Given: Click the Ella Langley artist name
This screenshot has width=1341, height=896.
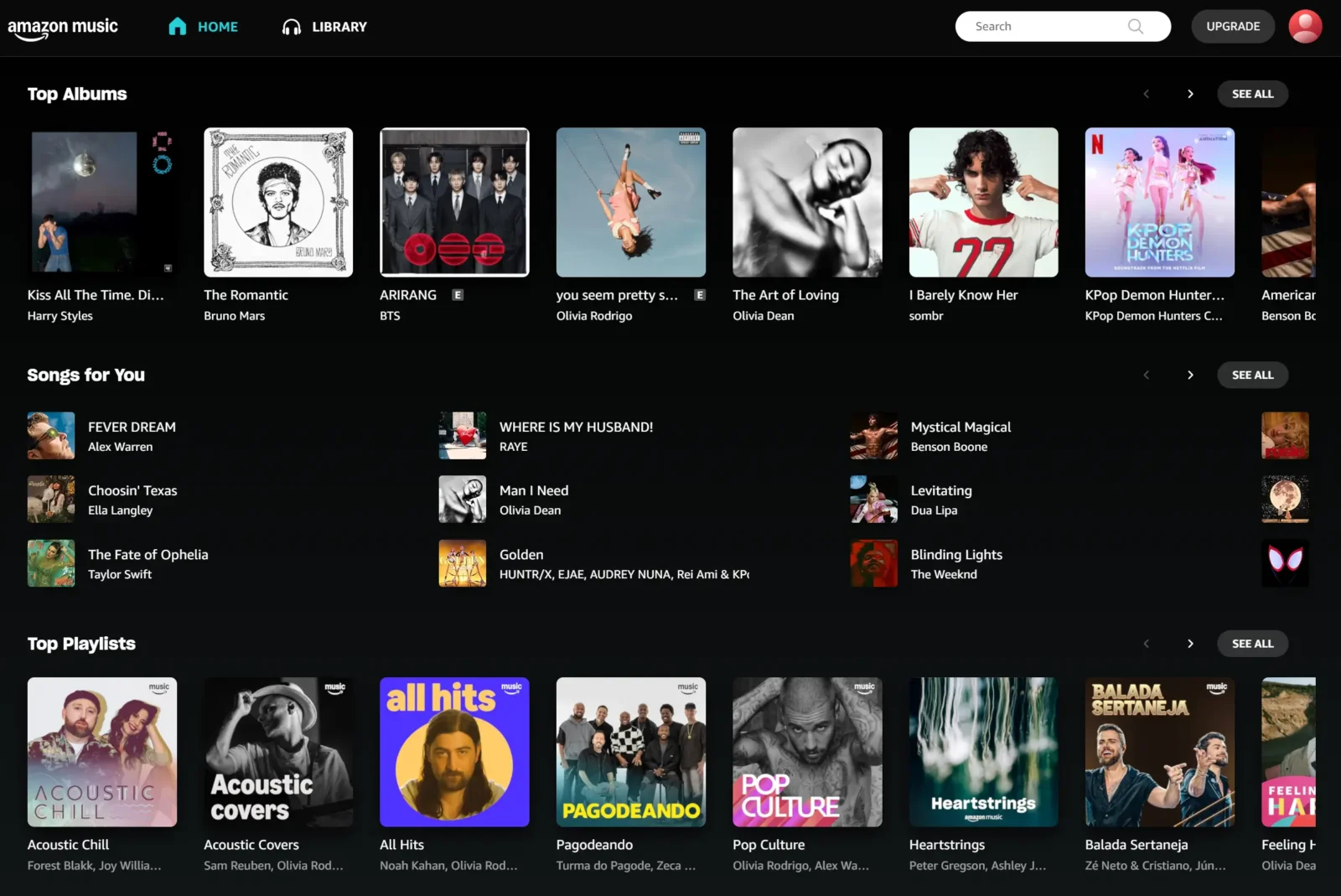Looking at the screenshot, I should (x=121, y=510).
